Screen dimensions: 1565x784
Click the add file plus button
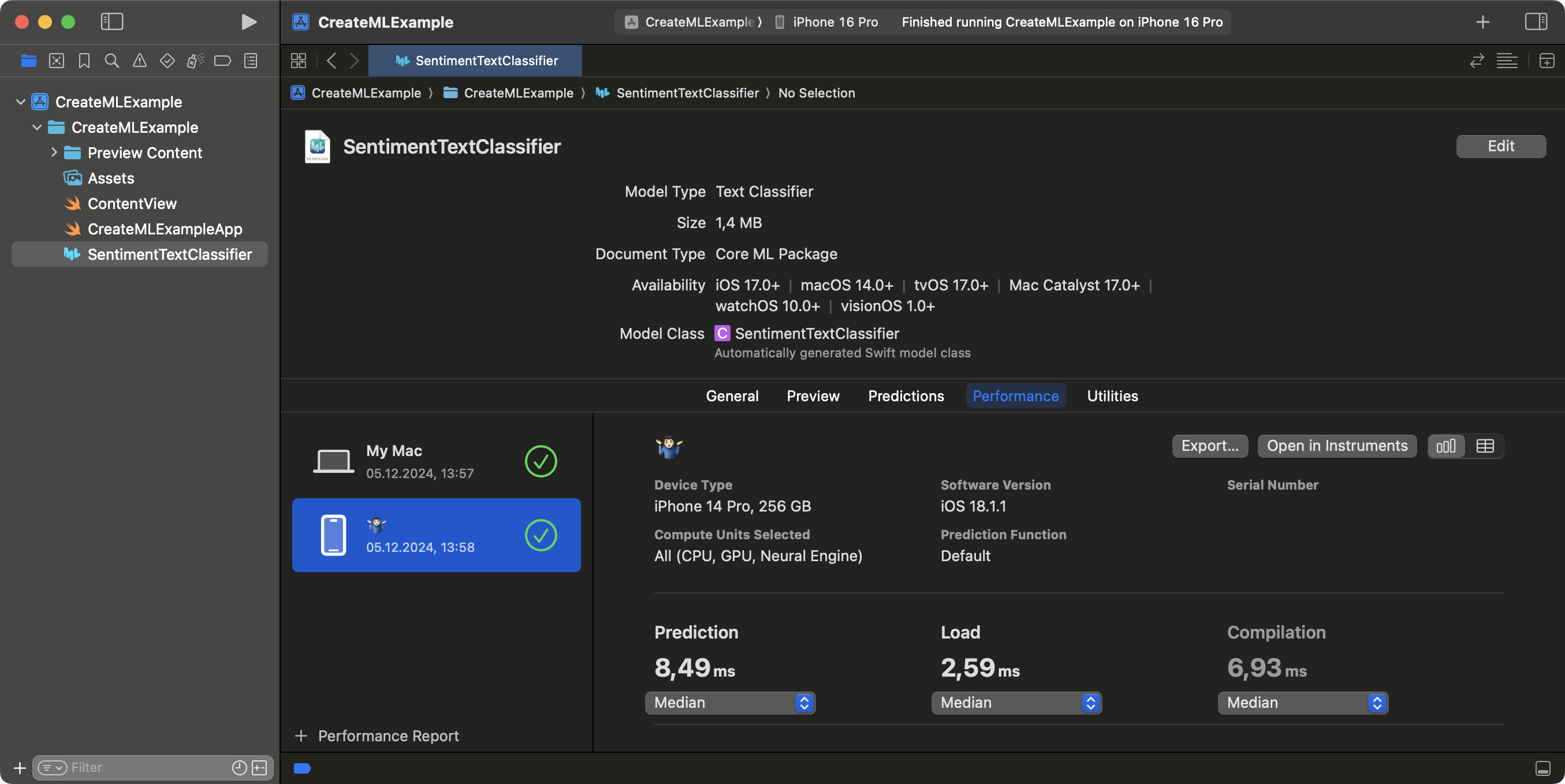(x=20, y=768)
